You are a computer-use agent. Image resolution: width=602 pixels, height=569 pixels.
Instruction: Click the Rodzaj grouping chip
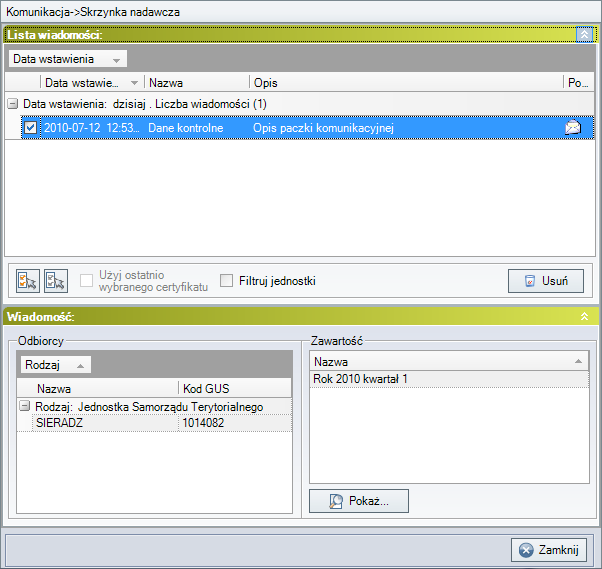[x=56, y=365]
